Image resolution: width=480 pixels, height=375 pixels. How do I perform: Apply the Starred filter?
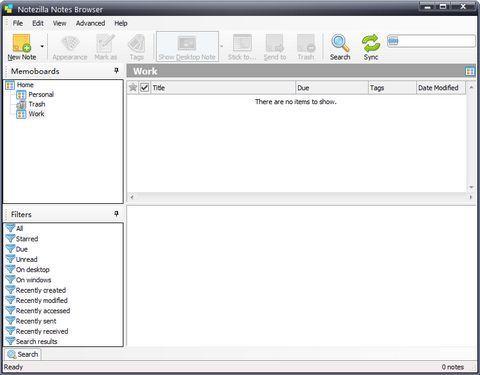click(22, 239)
